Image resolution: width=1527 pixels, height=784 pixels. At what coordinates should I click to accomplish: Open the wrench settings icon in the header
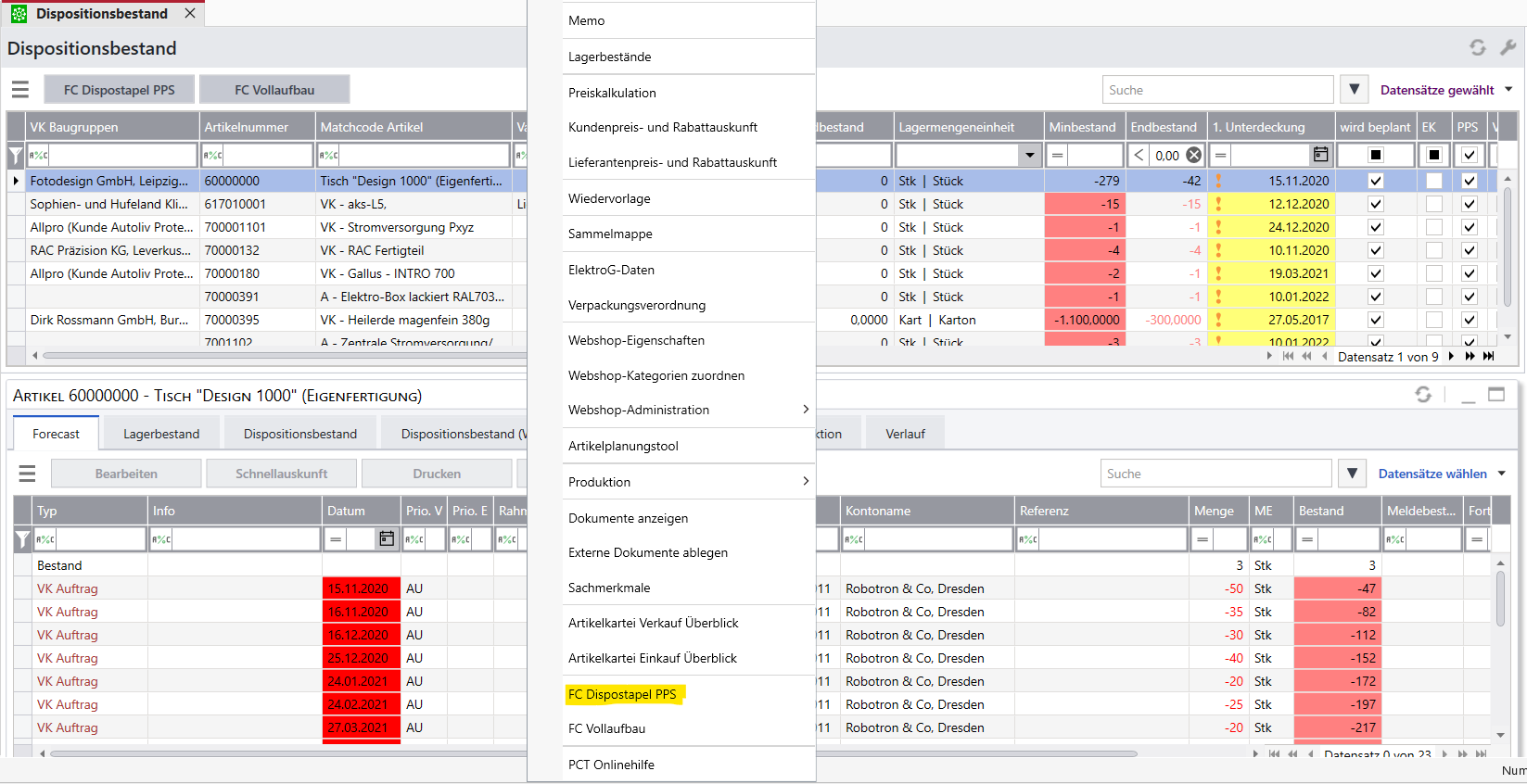tap(1508, 47)
